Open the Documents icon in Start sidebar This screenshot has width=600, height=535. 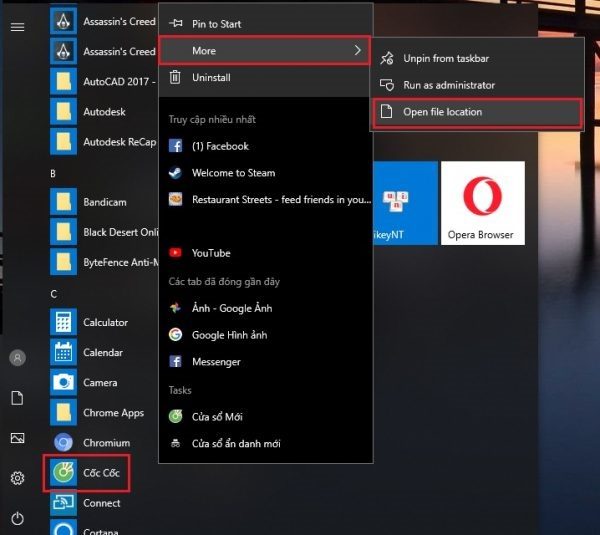pyautogui.click(x=17, y=398)
